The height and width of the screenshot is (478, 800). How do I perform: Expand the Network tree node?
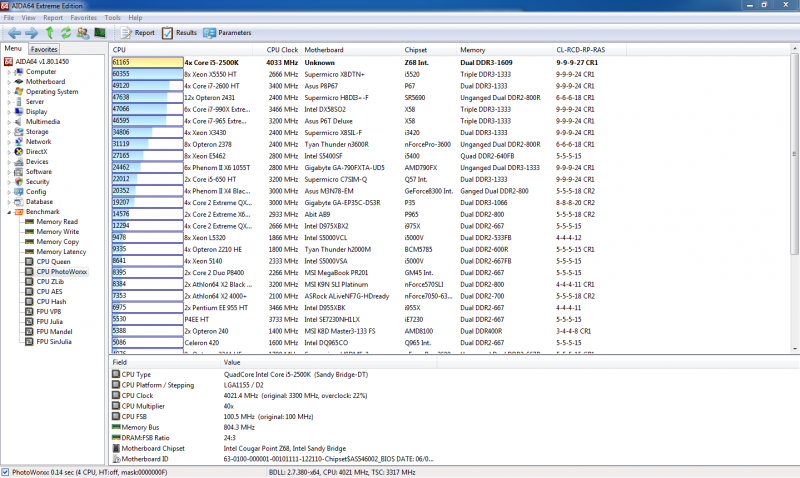click(9, 142)
